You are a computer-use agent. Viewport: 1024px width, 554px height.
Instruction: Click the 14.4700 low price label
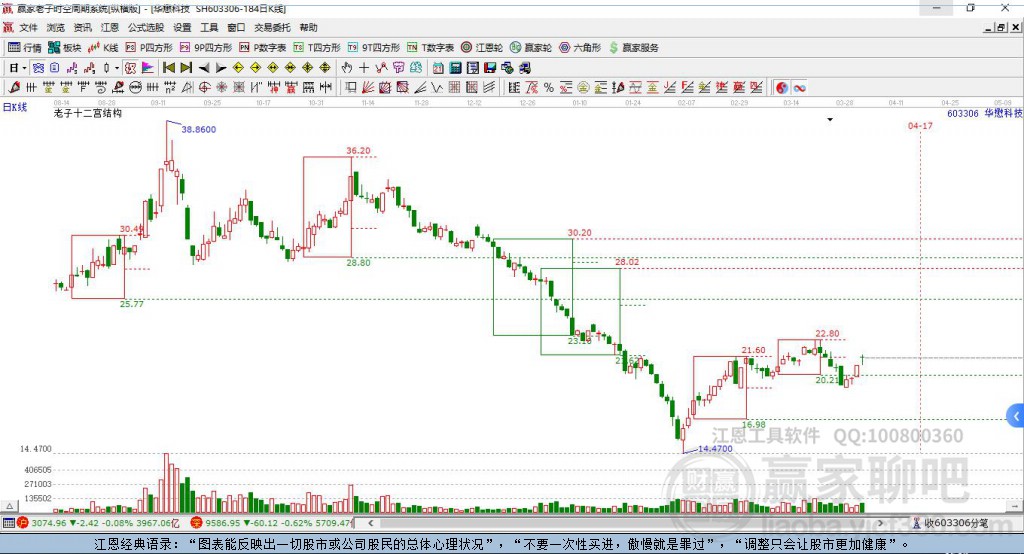point(715,448)
